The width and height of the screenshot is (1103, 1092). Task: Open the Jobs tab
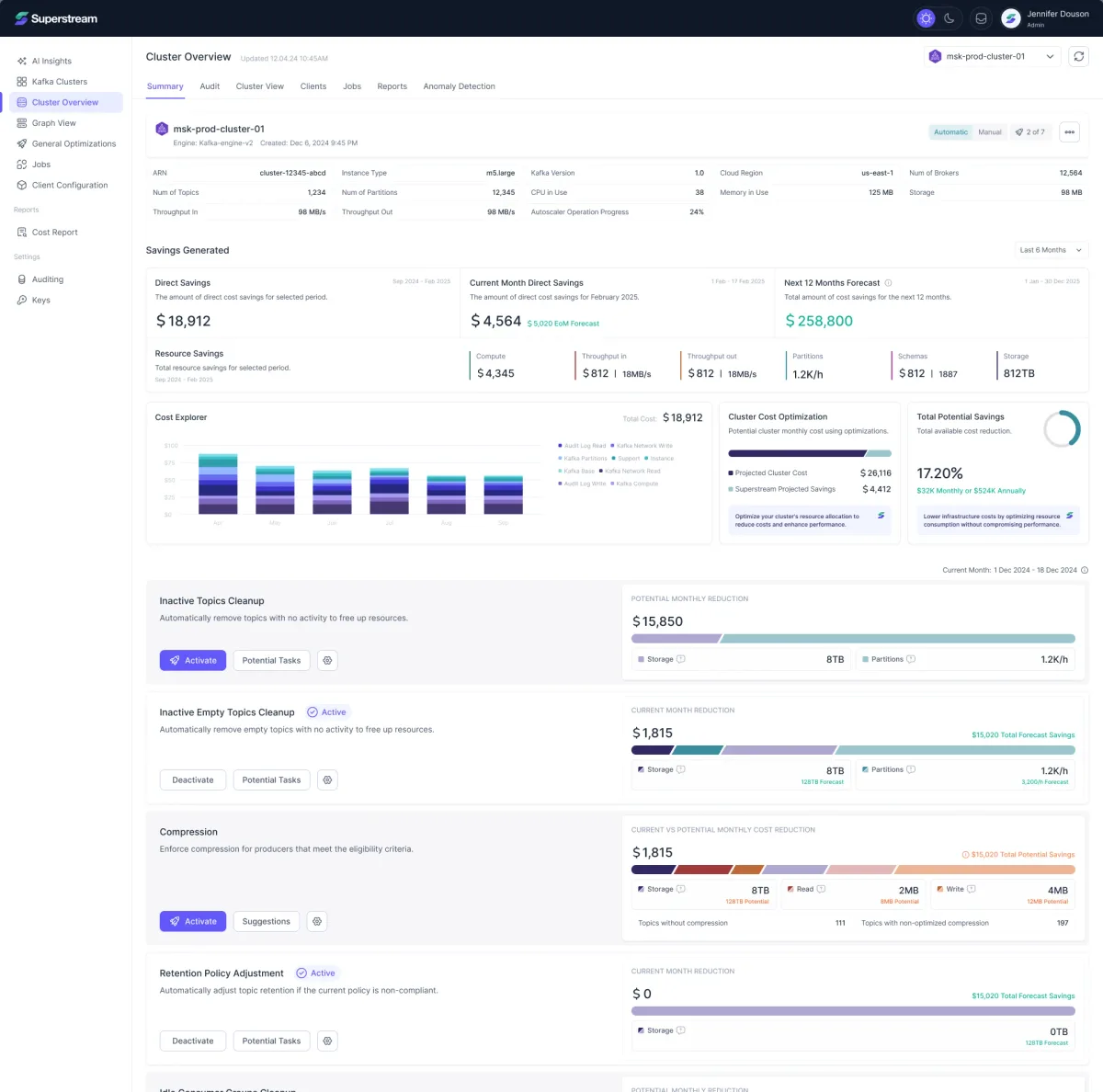(352, 86)
